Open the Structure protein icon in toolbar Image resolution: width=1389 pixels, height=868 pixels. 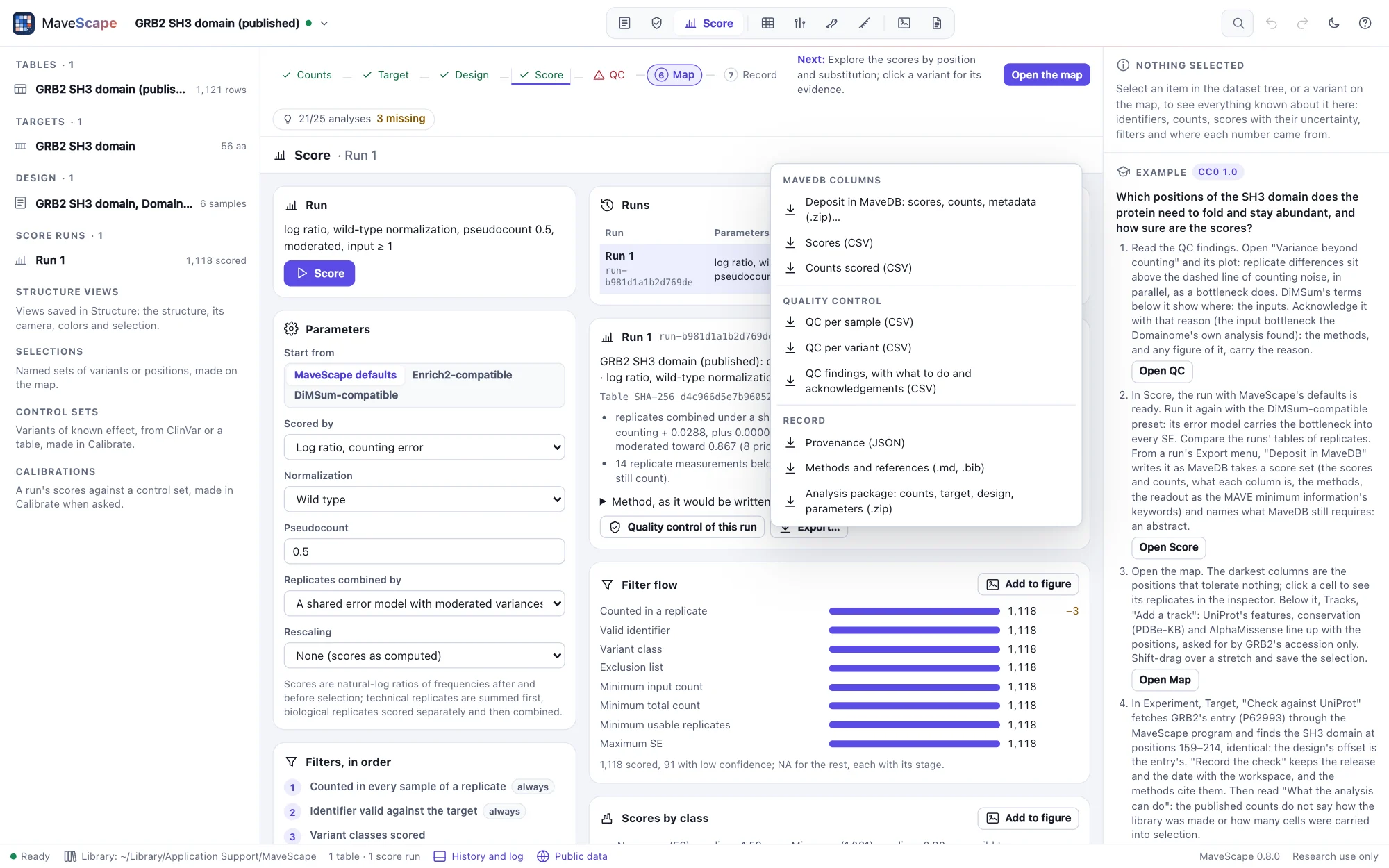[x=831, y=23]
